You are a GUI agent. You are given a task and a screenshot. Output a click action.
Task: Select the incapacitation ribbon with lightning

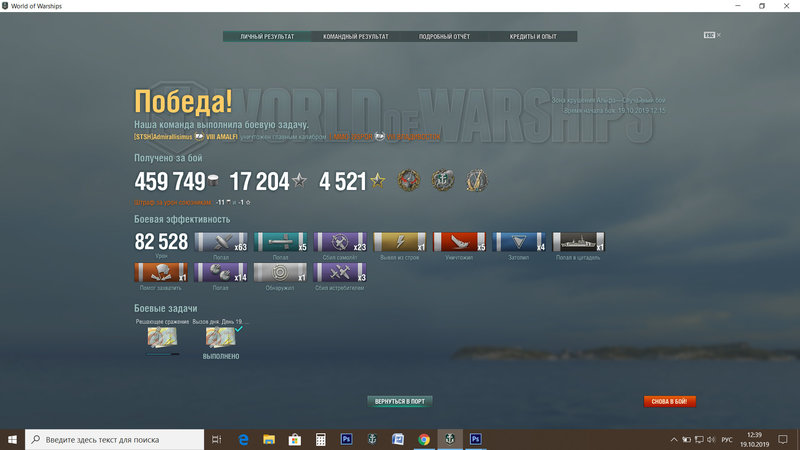399,242
